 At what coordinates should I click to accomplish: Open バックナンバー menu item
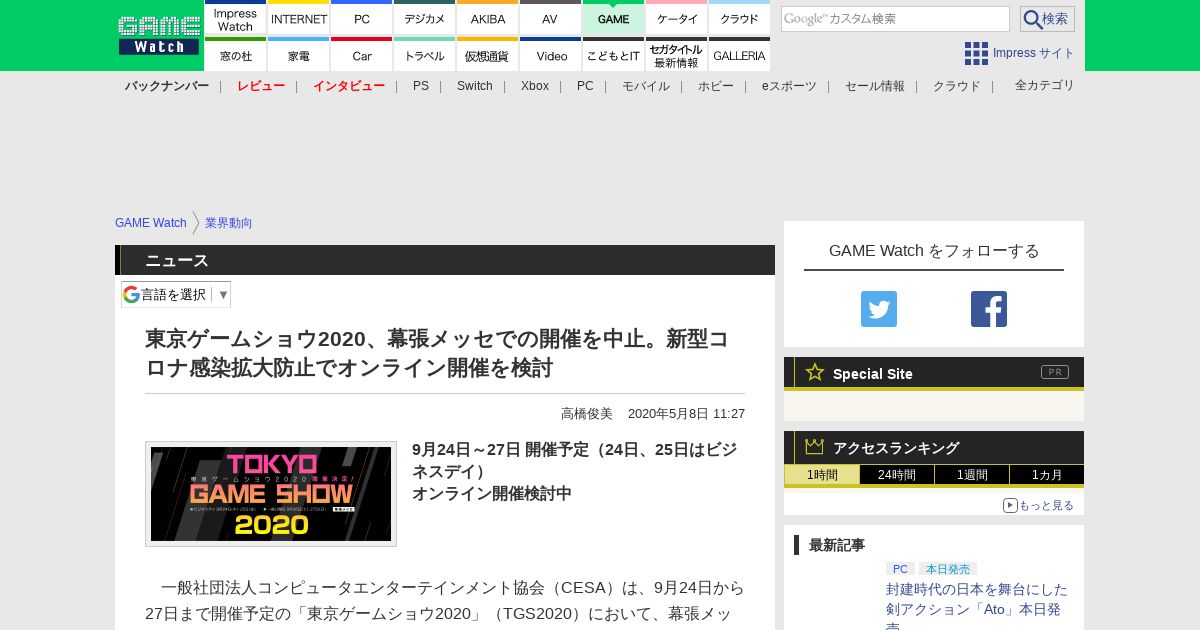click(x=167, y=86)
